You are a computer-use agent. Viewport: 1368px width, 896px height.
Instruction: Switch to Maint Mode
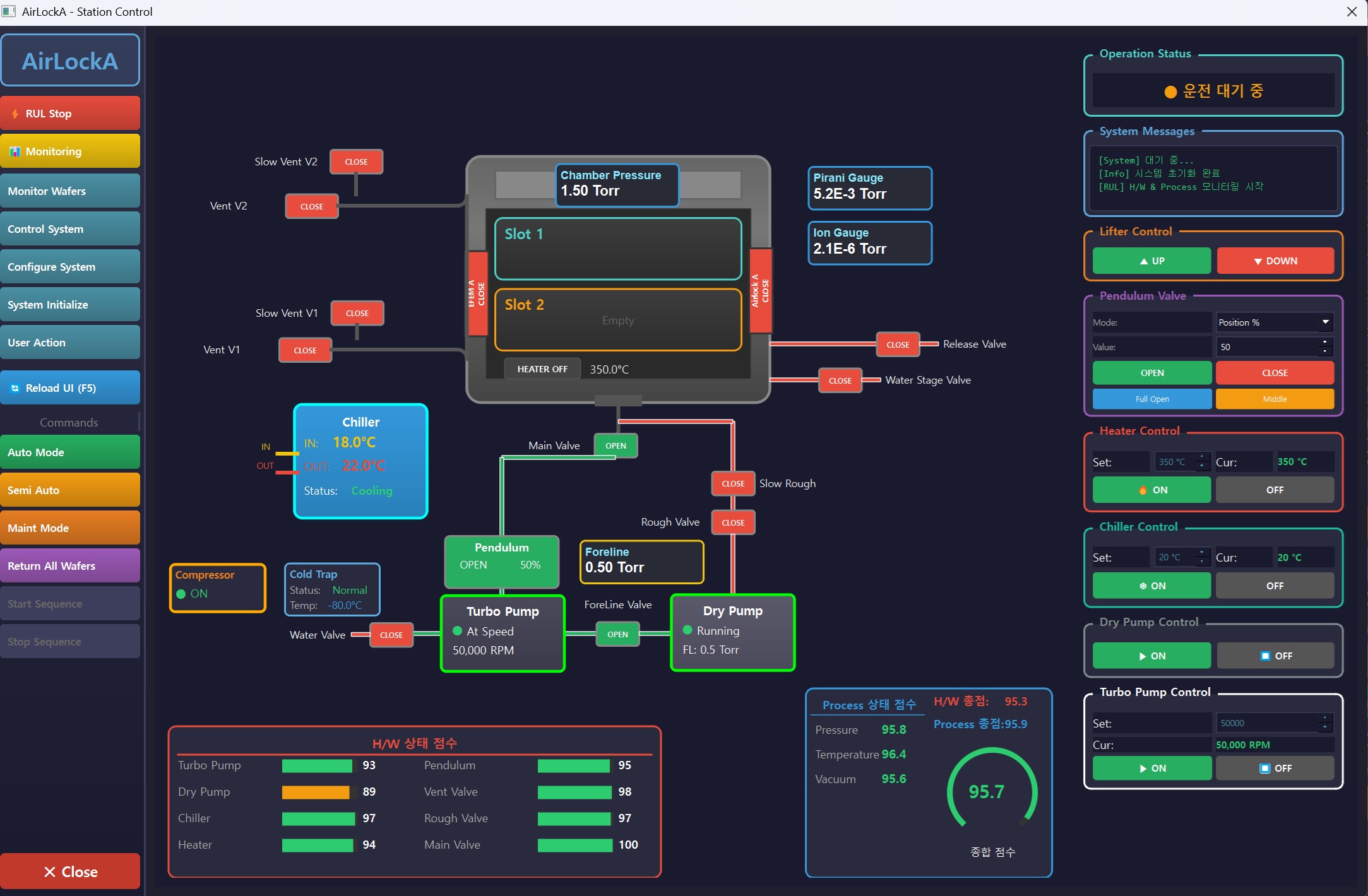click(70, 528)
